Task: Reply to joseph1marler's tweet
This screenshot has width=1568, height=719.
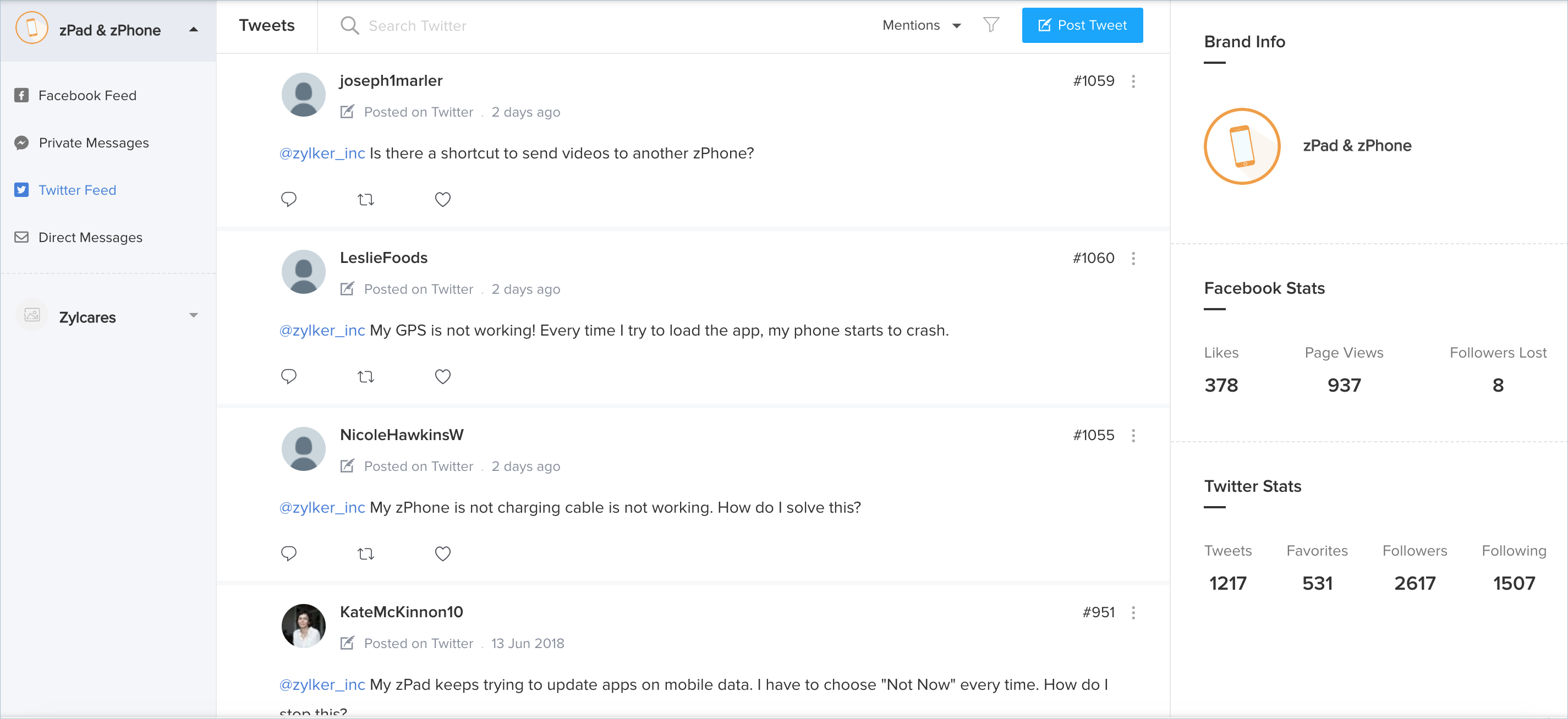Action: 288,199
